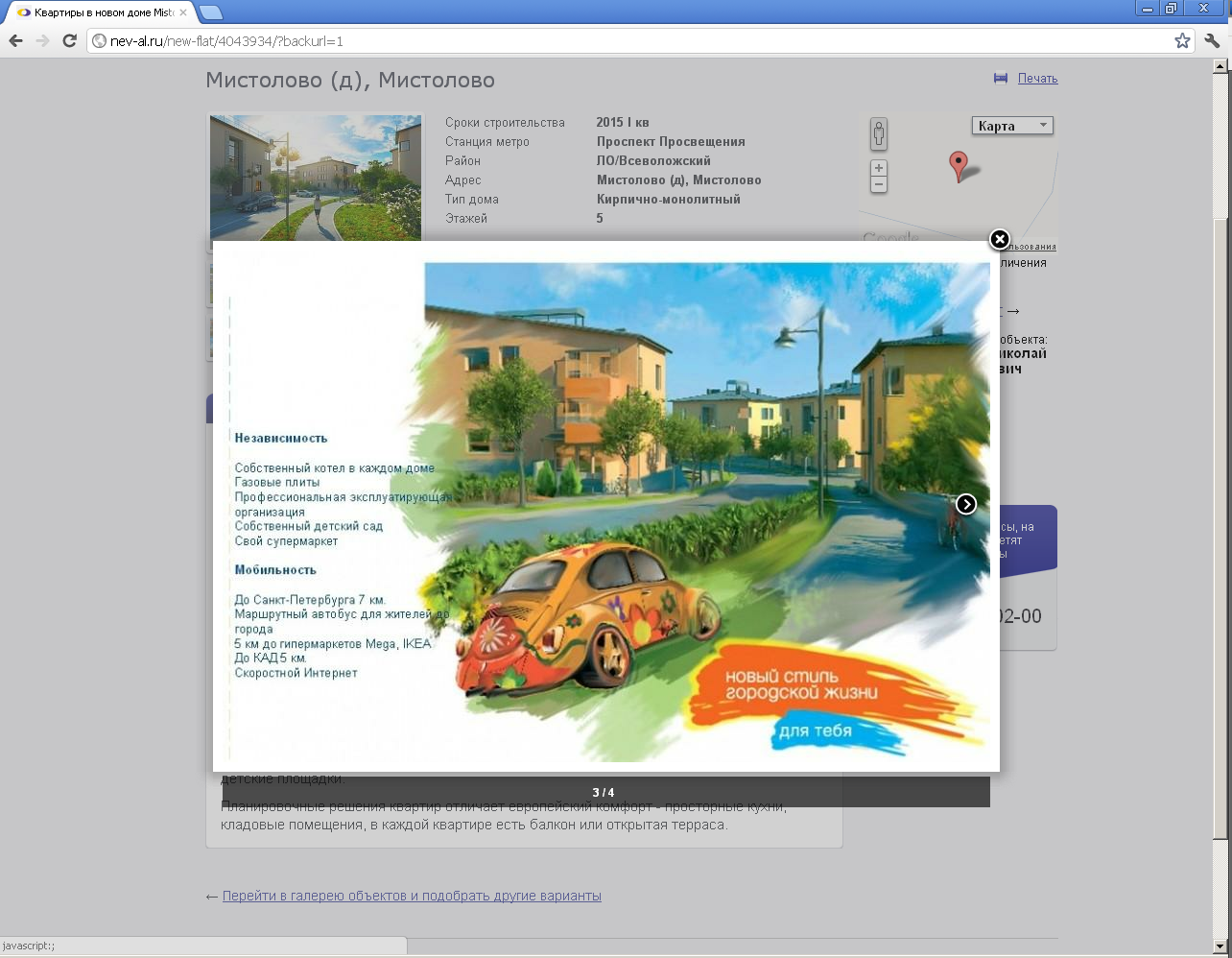Open Chrome wrench settings menu
The image size is (1232, 958).
coord(1212,40)
